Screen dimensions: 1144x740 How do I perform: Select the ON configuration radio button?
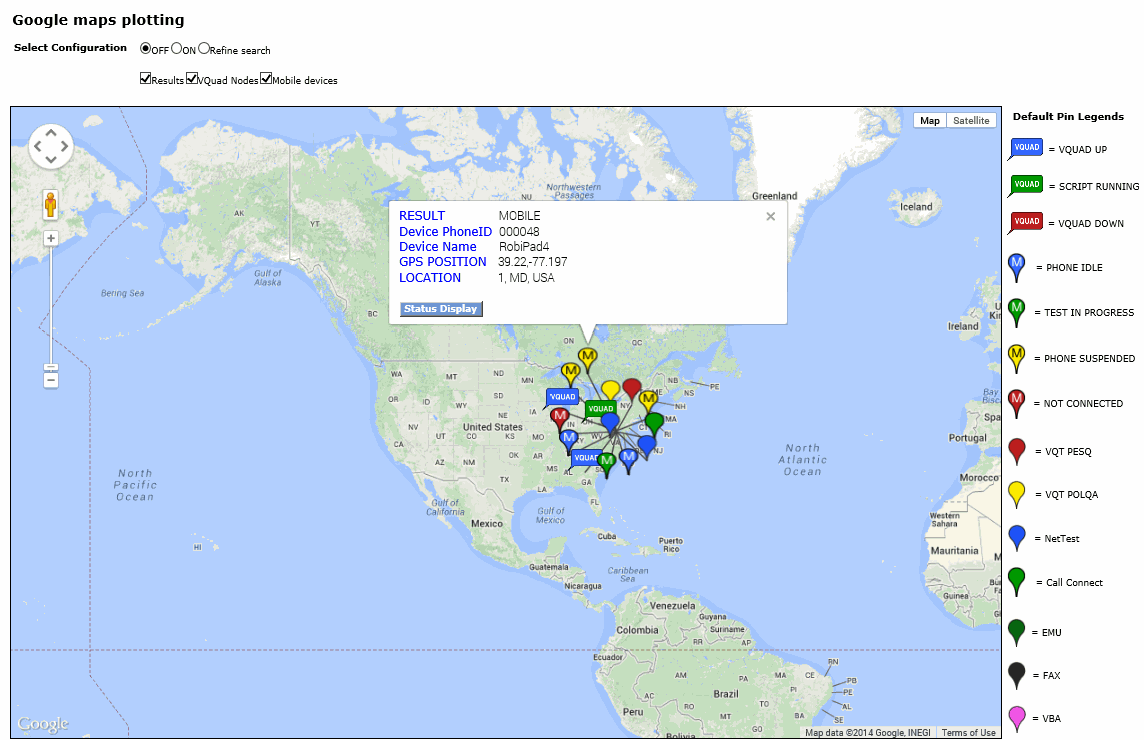point(177,48)
